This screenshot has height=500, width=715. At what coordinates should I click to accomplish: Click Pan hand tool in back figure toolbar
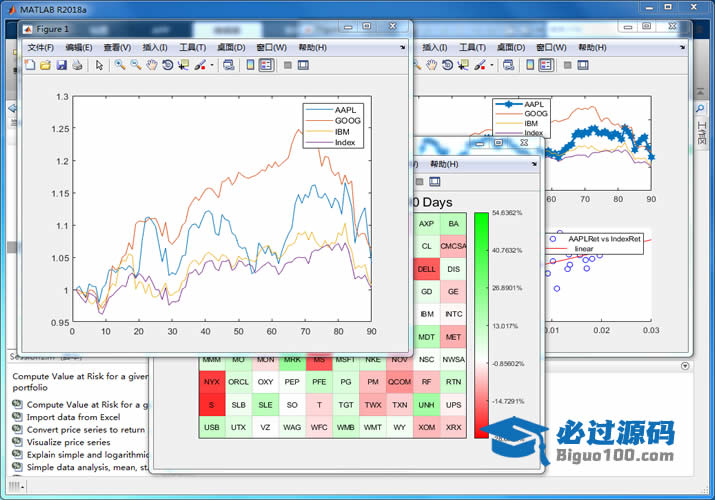(431, 65)
